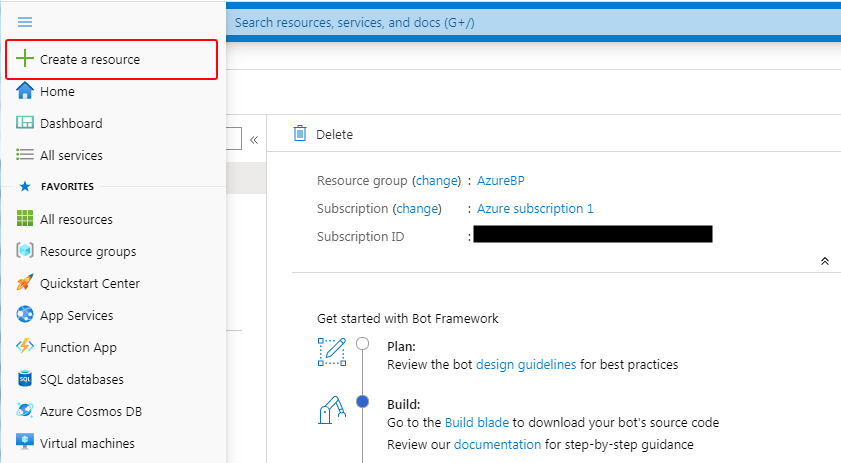Click the Delete trash can icon
This screenshot has height=463, width=841.
pyautogui.click(x=300, y=134)
